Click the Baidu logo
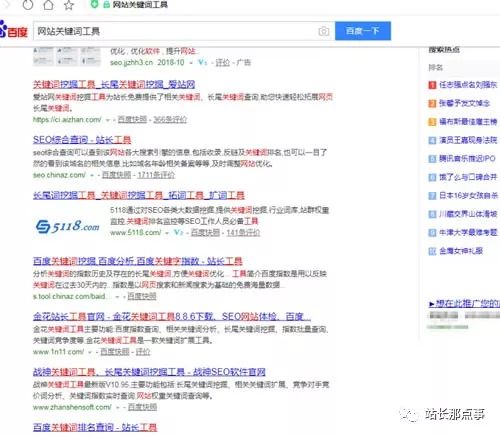The height and width of the screenshot is (436, 500). pyautogui.click(x=13, y=30)
